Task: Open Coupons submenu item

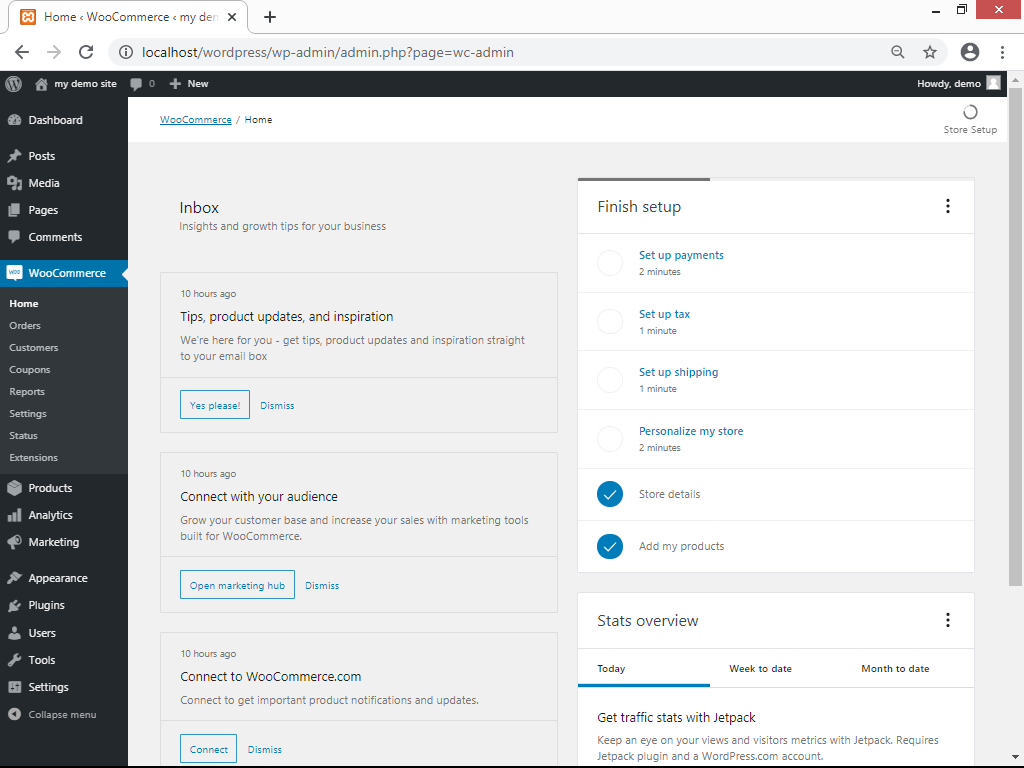Action: pos(29,370)
